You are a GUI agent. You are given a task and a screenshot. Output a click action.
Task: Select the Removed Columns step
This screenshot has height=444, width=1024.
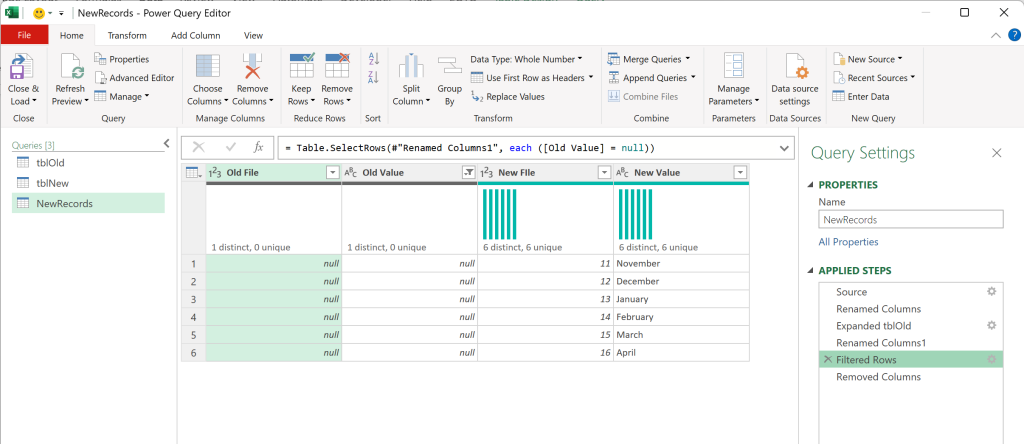(910, 377)
